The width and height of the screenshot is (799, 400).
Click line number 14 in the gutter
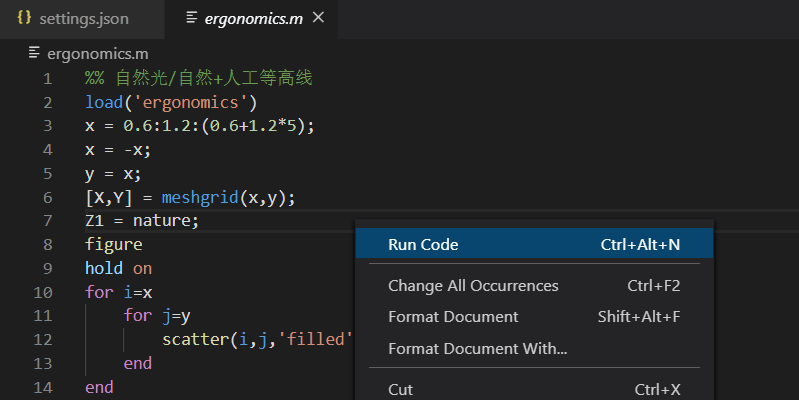point(43,388)
